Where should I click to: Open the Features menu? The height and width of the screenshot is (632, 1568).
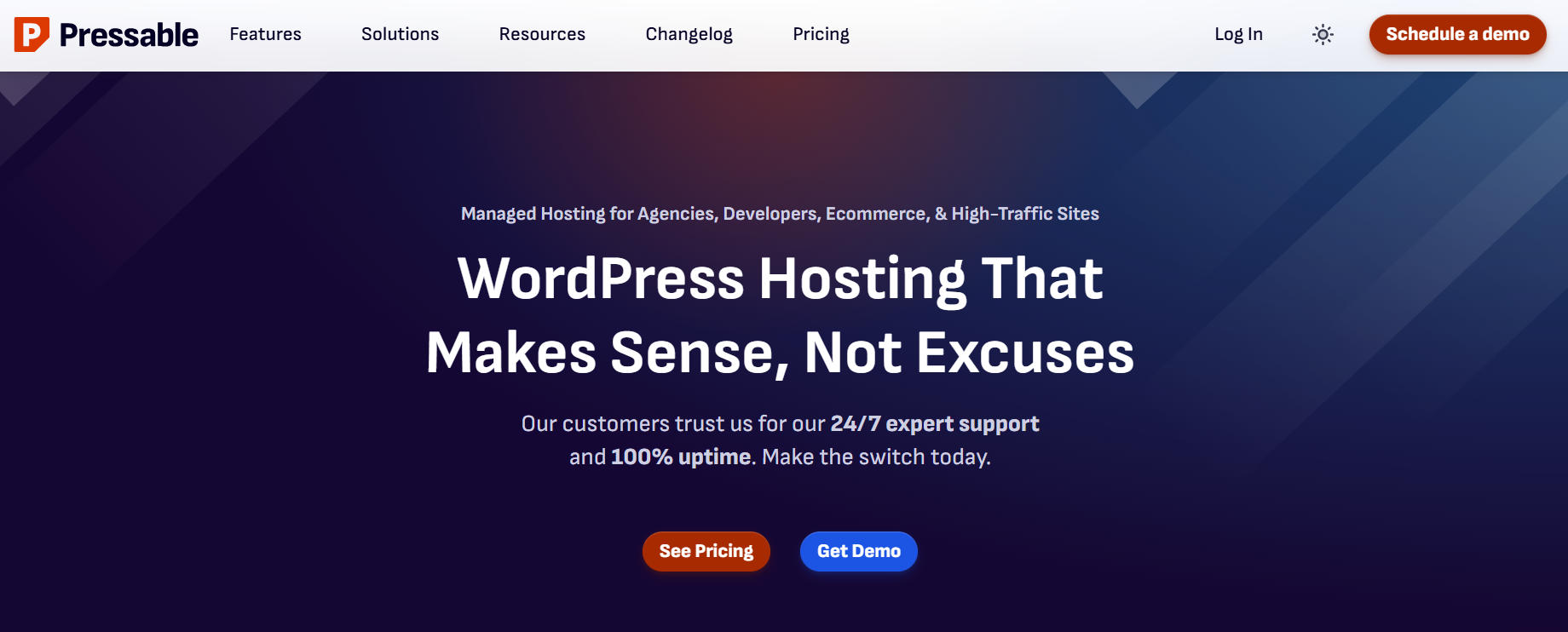265,34
